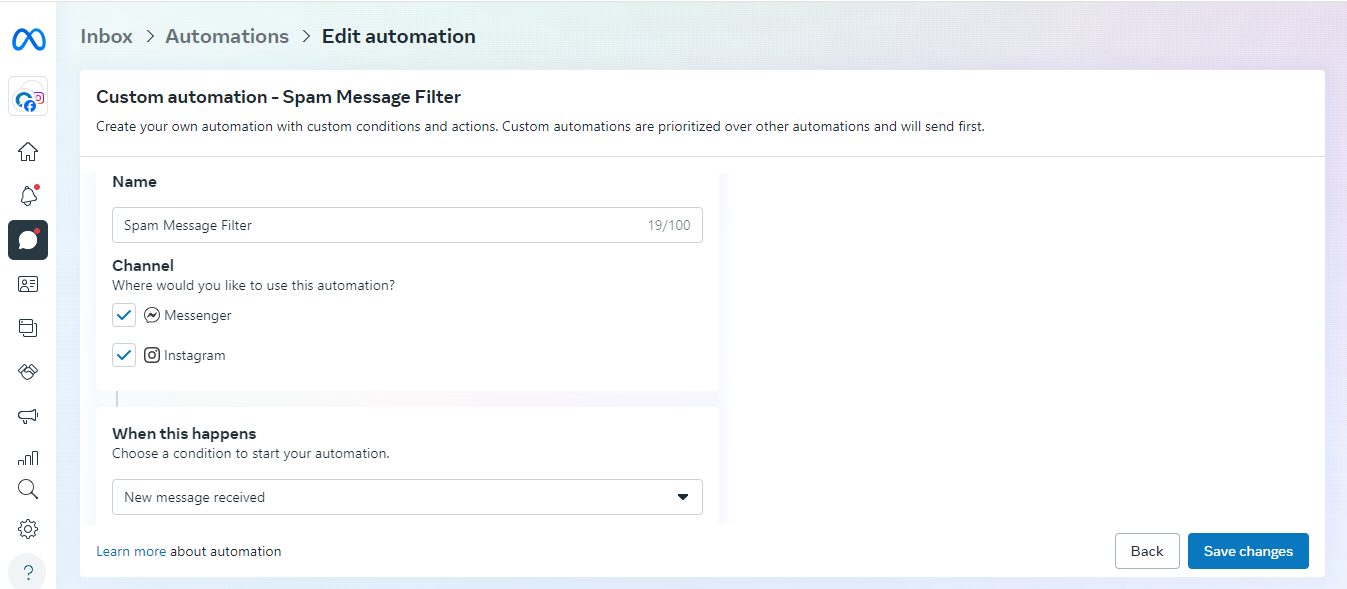The width and height of the screenshot is (1347, 589).
Task: Open Notifications from the sidebar bell icon
Action: 28,196
